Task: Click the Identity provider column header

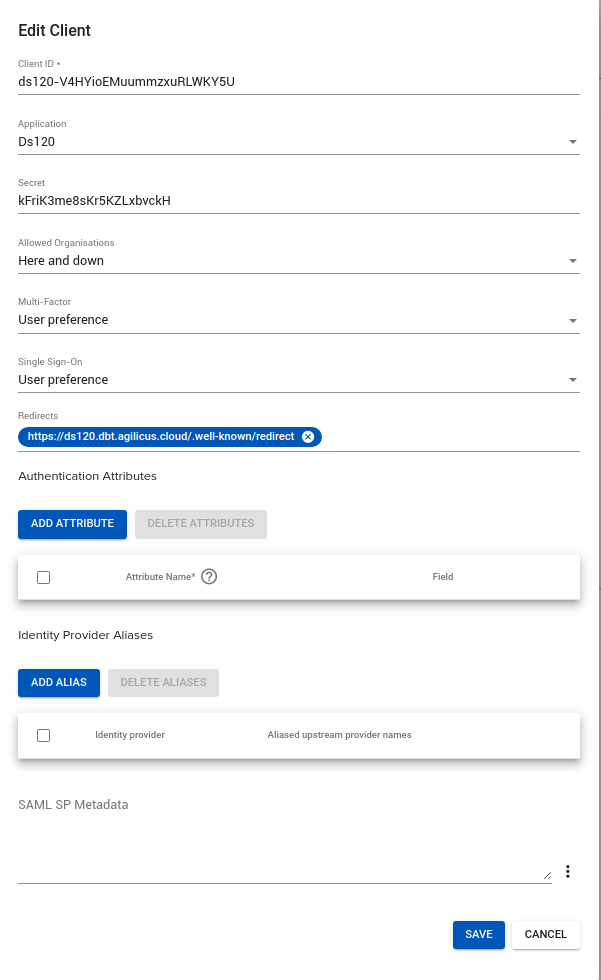Action: tap(130, 735)
